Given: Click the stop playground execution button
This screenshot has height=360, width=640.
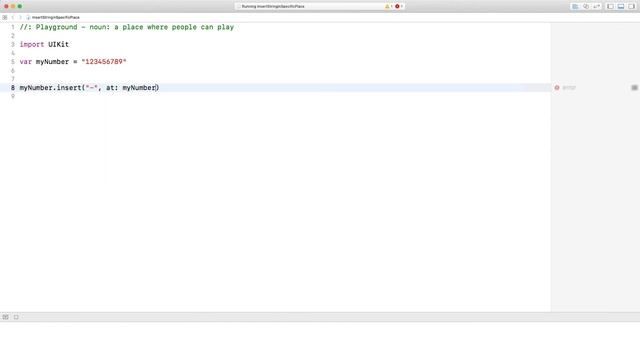Looking at the screenshot, I should point(16,317).
